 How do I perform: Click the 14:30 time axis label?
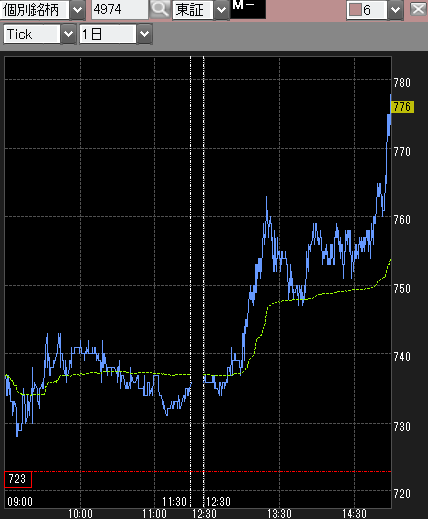(x=354, y=514)
